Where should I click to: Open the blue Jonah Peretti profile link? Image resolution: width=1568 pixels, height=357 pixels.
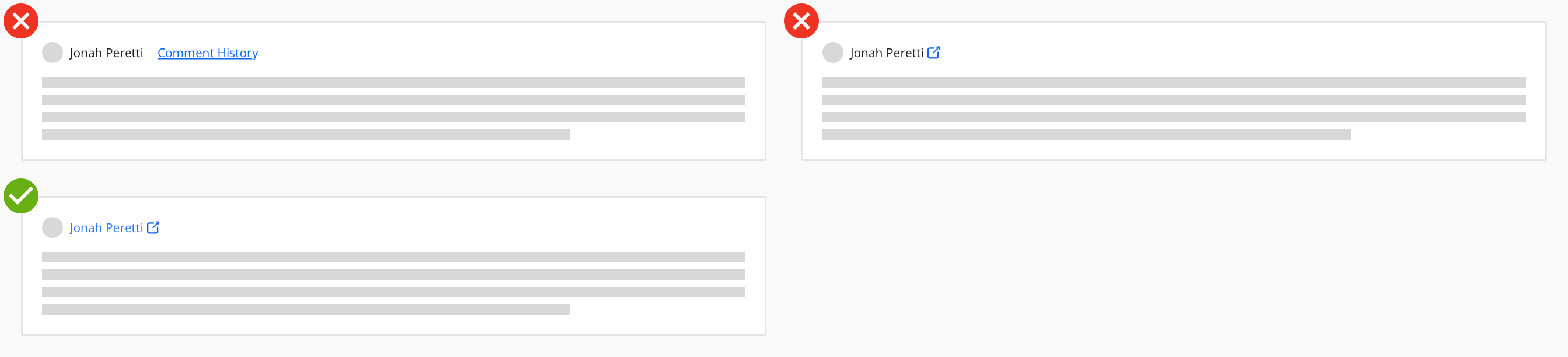(x=106, y=228)
